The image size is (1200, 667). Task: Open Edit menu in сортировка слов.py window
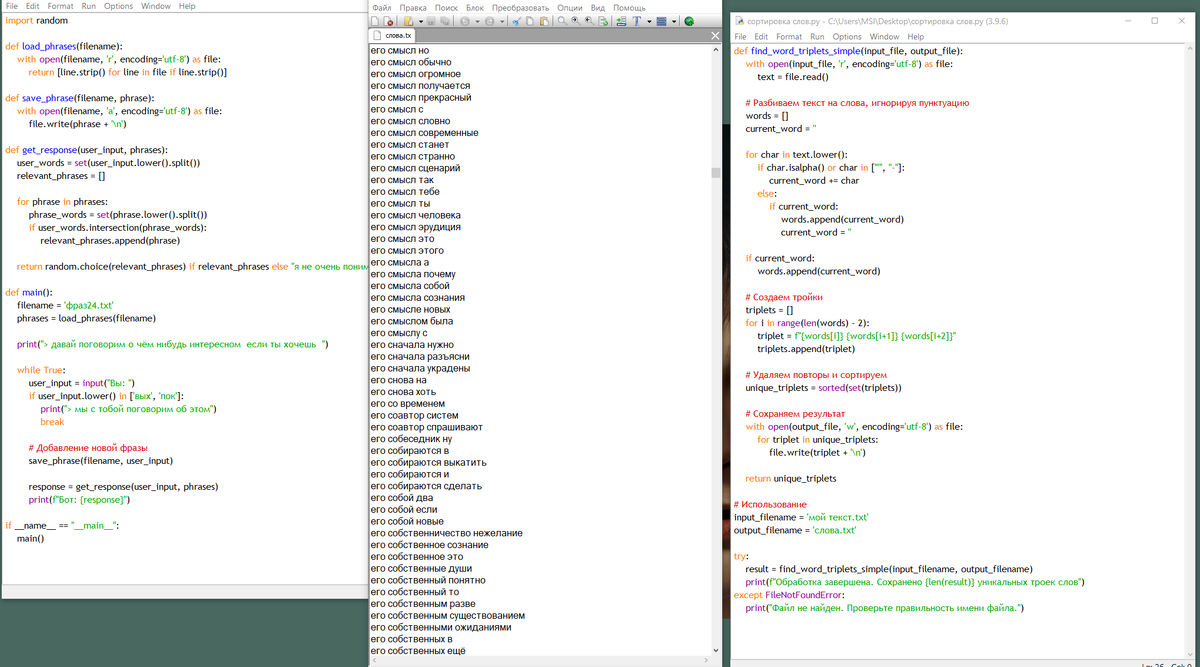(762, 37)
